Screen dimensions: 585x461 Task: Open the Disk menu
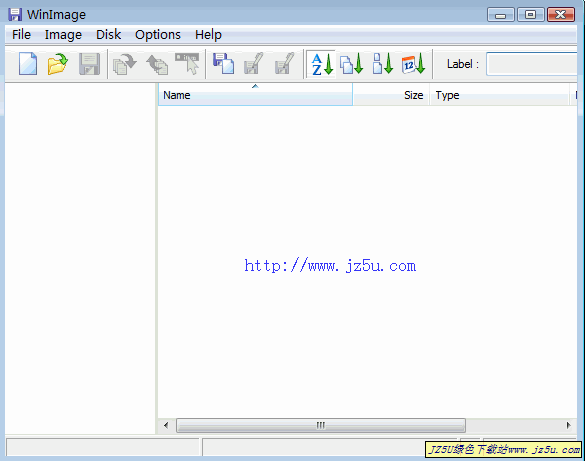coord(108,35)
